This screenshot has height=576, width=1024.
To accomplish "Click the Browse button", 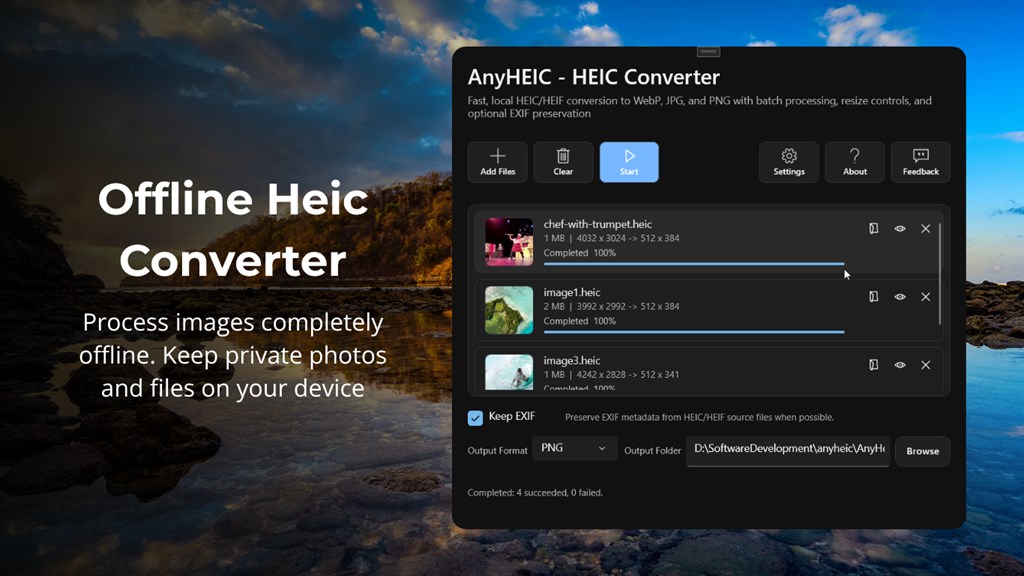I will 922,451.
